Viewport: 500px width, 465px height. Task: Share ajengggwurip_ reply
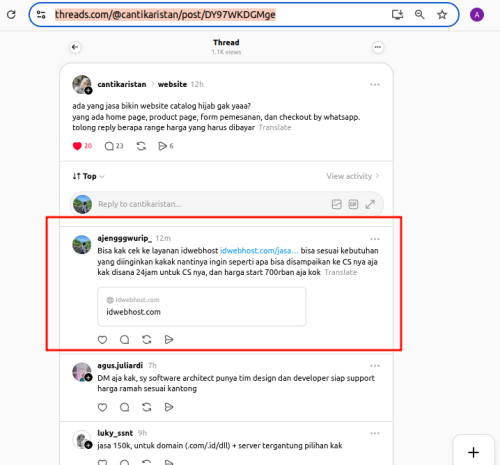(x=169, y=340)
